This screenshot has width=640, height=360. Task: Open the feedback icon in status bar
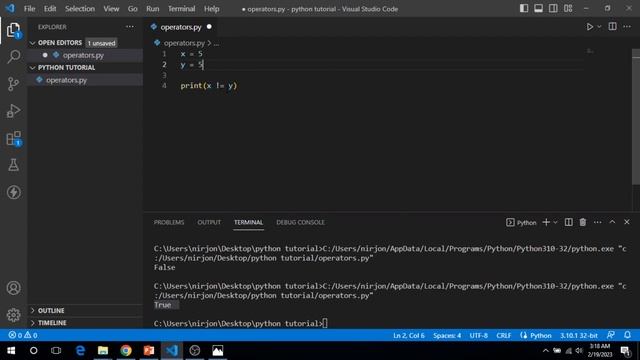click(611, 335)
